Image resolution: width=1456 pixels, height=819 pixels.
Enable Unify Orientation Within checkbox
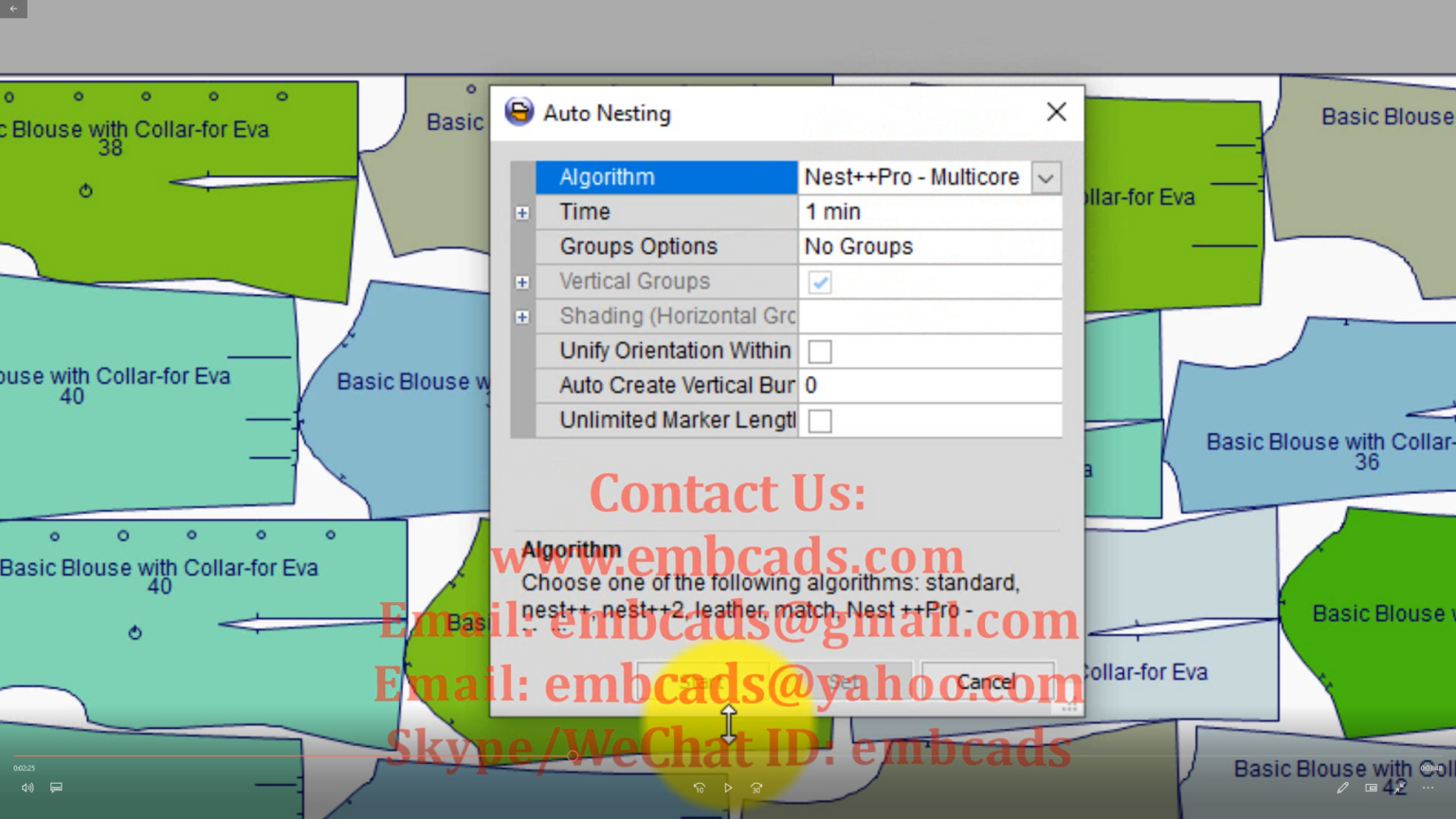click(820, 352)
